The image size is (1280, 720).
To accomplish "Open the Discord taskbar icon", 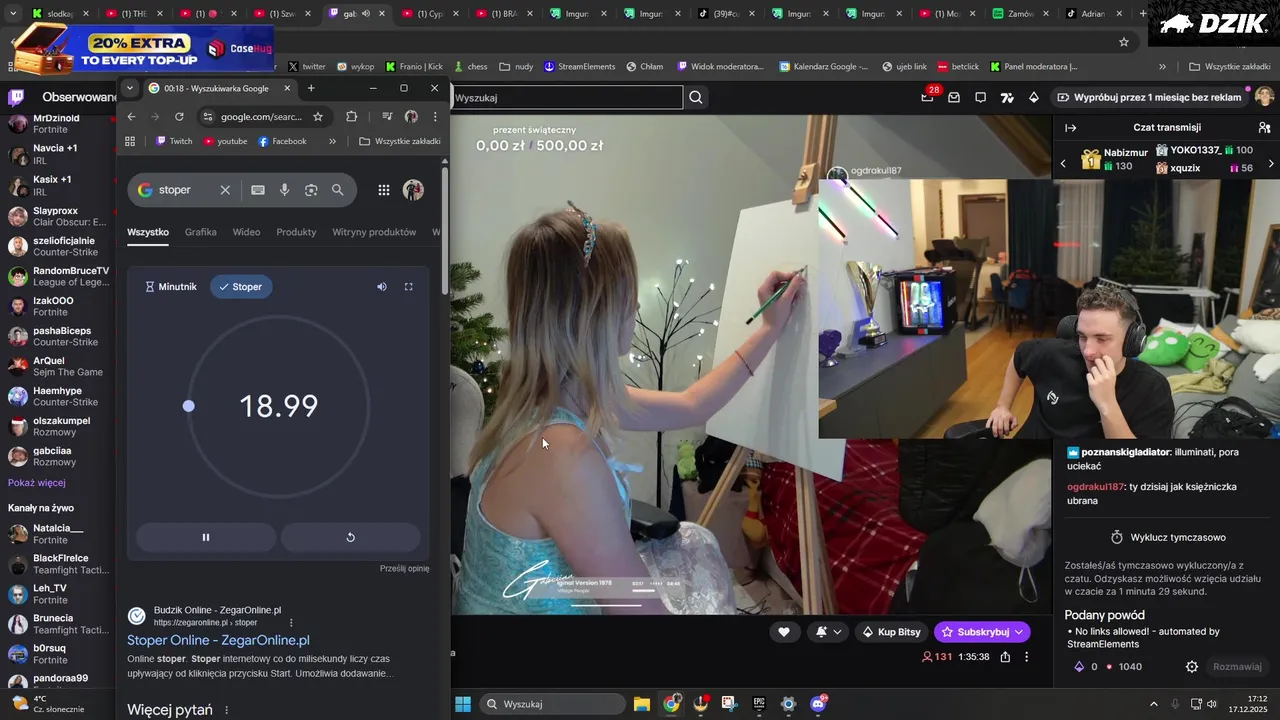I will pyautogui.click(x=819, y=704).
